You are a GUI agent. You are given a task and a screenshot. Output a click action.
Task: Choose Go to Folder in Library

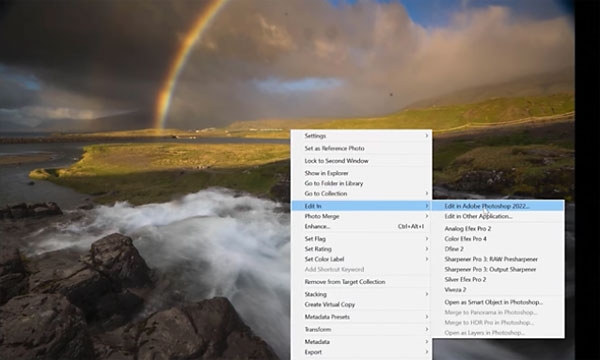tap(361, 183)
